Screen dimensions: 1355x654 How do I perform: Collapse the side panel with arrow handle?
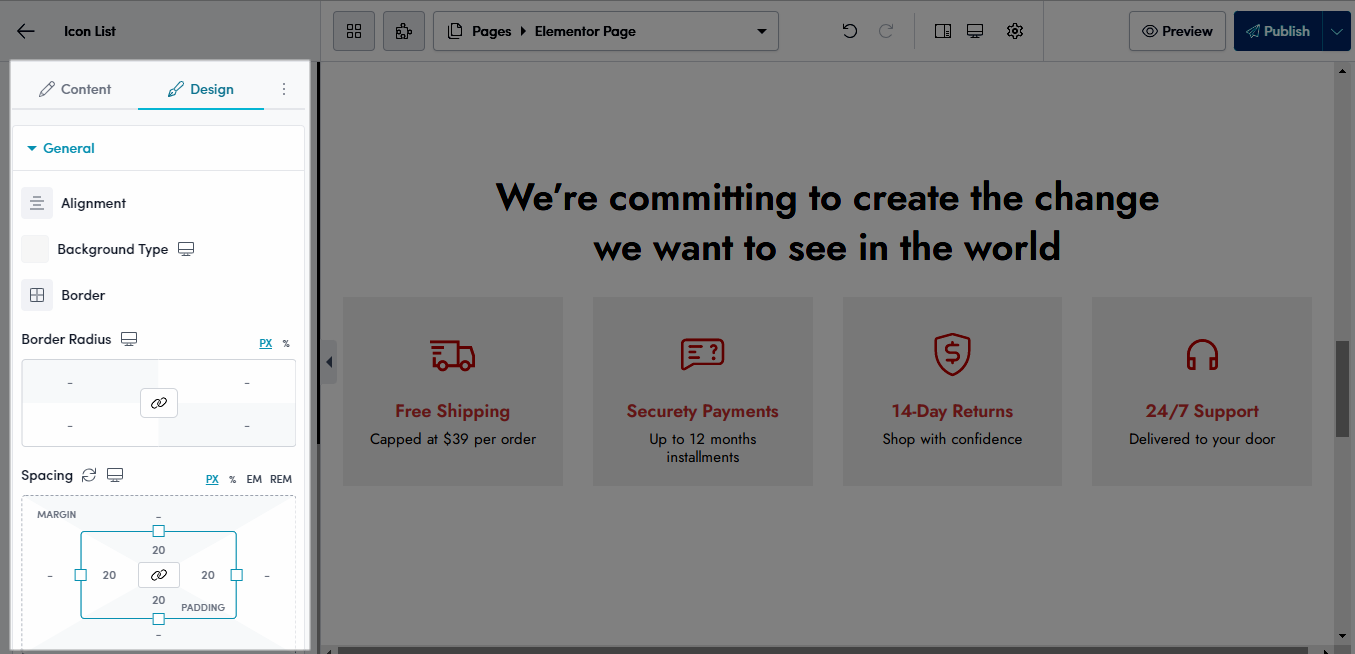pyautogui.click(x=329, y=362)
